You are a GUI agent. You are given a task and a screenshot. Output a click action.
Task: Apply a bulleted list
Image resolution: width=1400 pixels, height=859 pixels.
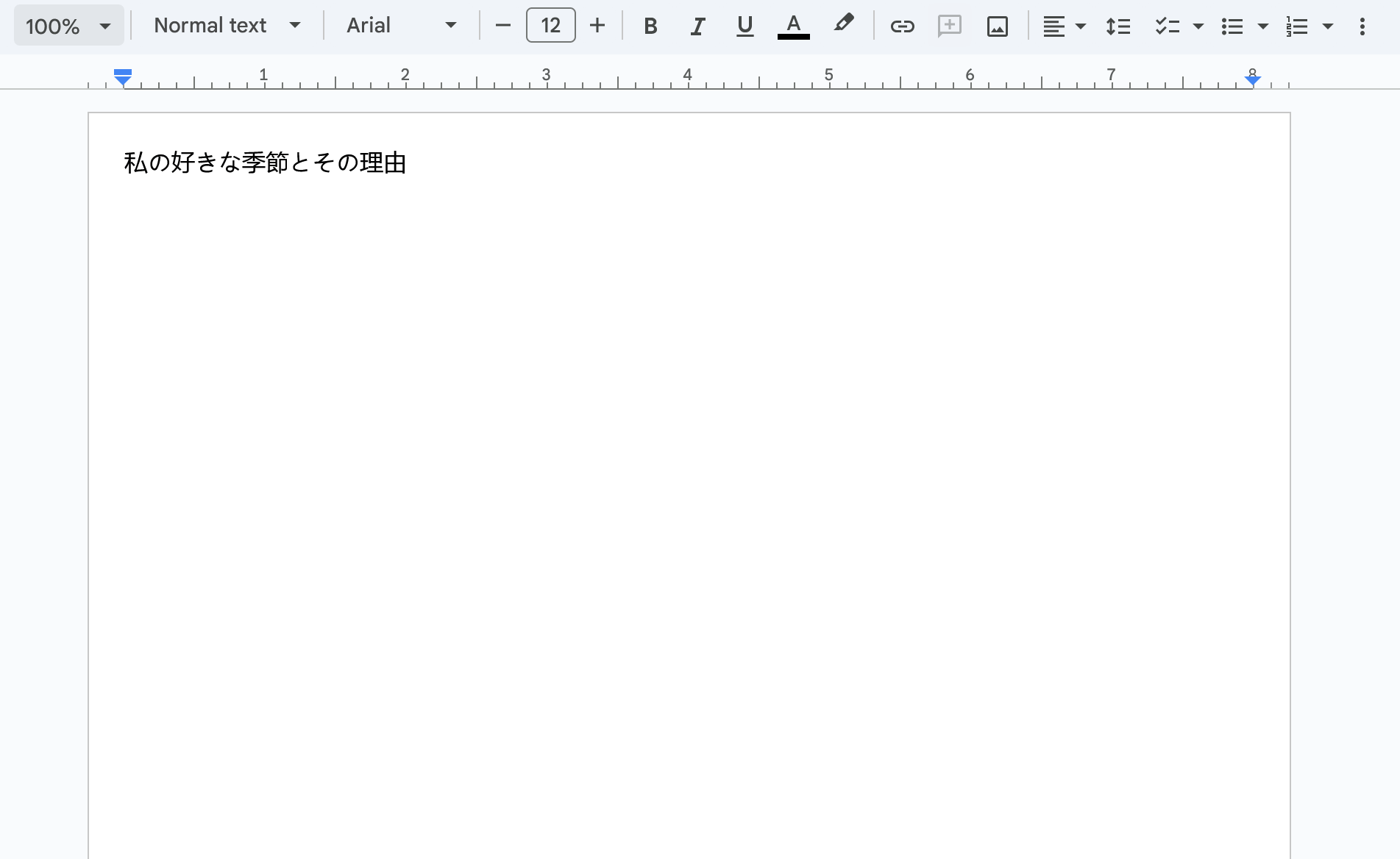[1232, 26]
